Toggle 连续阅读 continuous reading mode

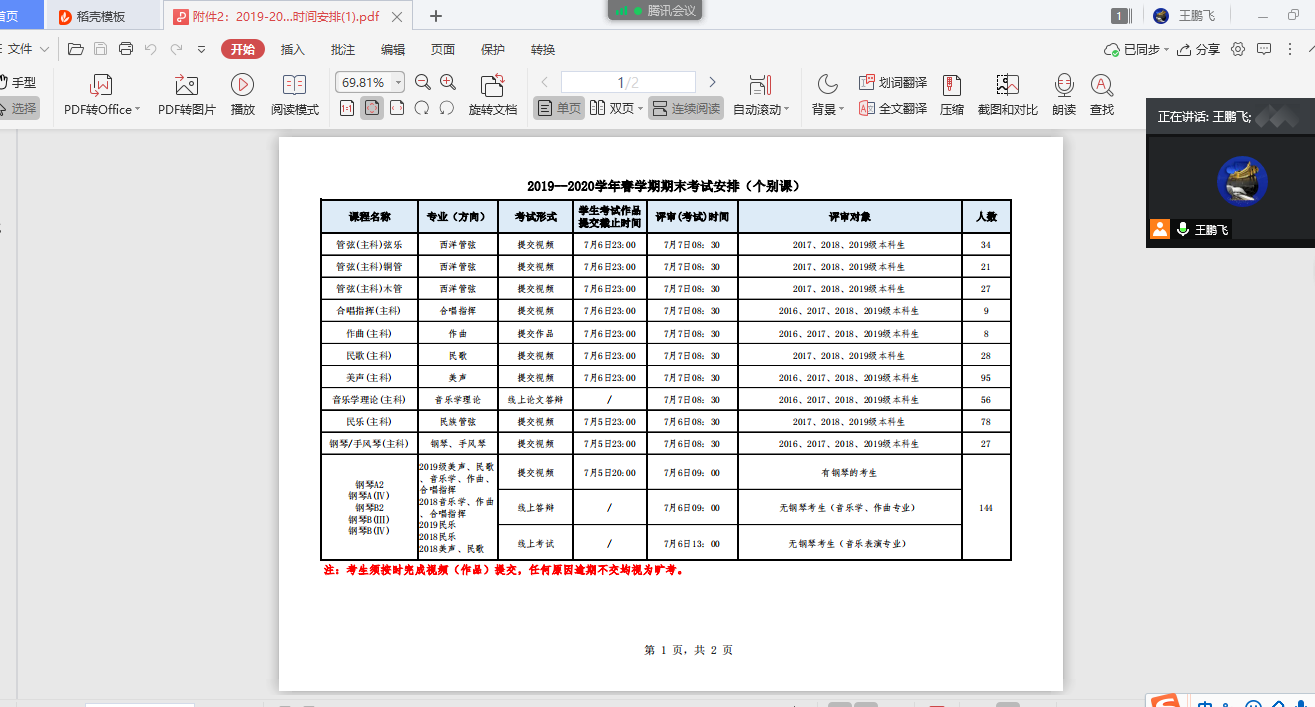point(686,109)
